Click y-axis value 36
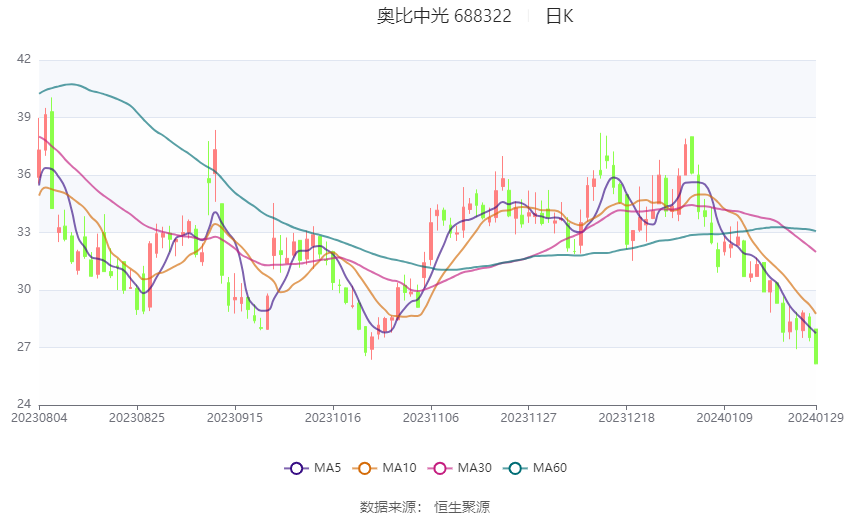Screen dimensions: 850x517 [x=24, y=174]
